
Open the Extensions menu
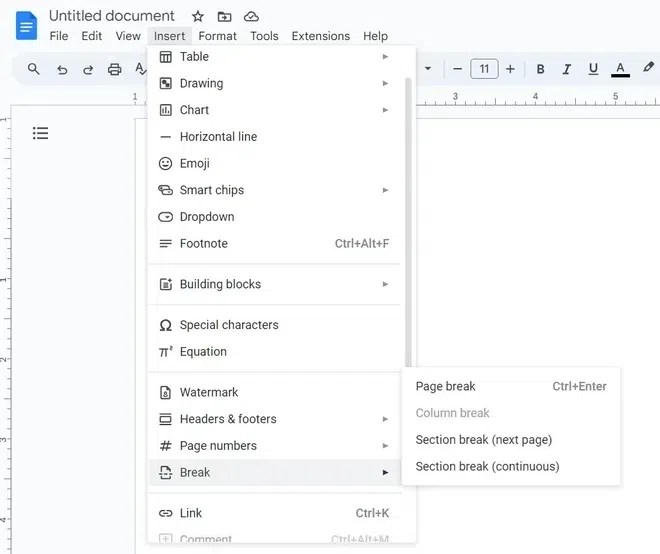point(321,36)
